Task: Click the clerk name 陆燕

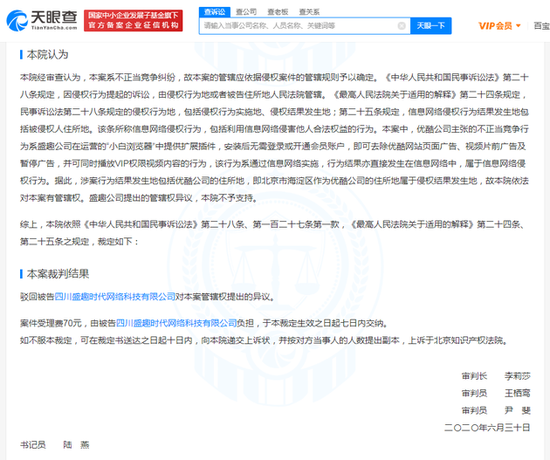Action: point(76,445)
